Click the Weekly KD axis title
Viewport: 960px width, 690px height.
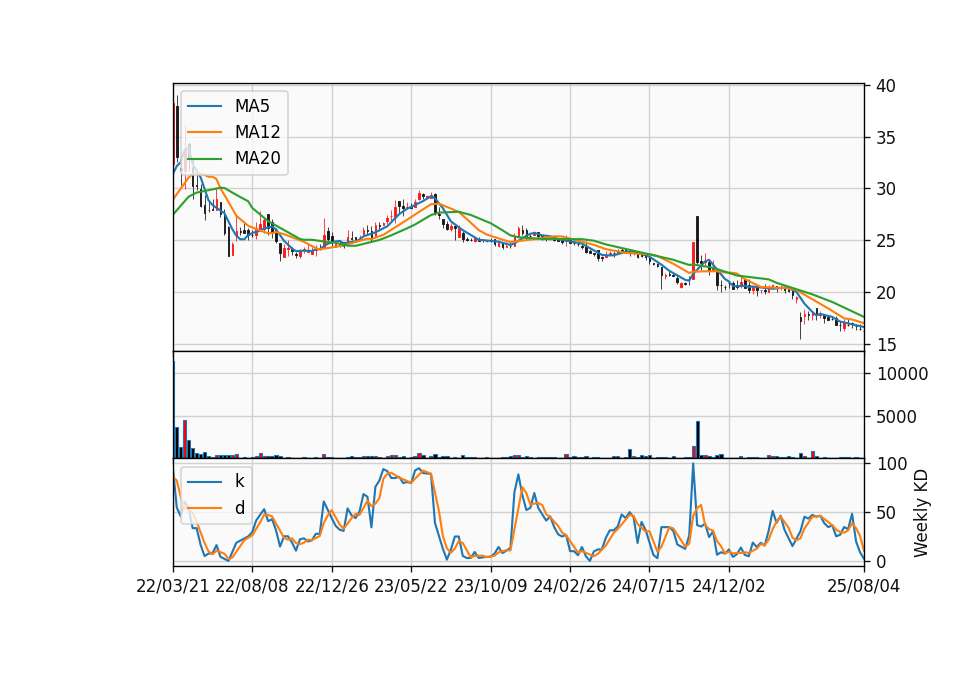pos(921,514)
